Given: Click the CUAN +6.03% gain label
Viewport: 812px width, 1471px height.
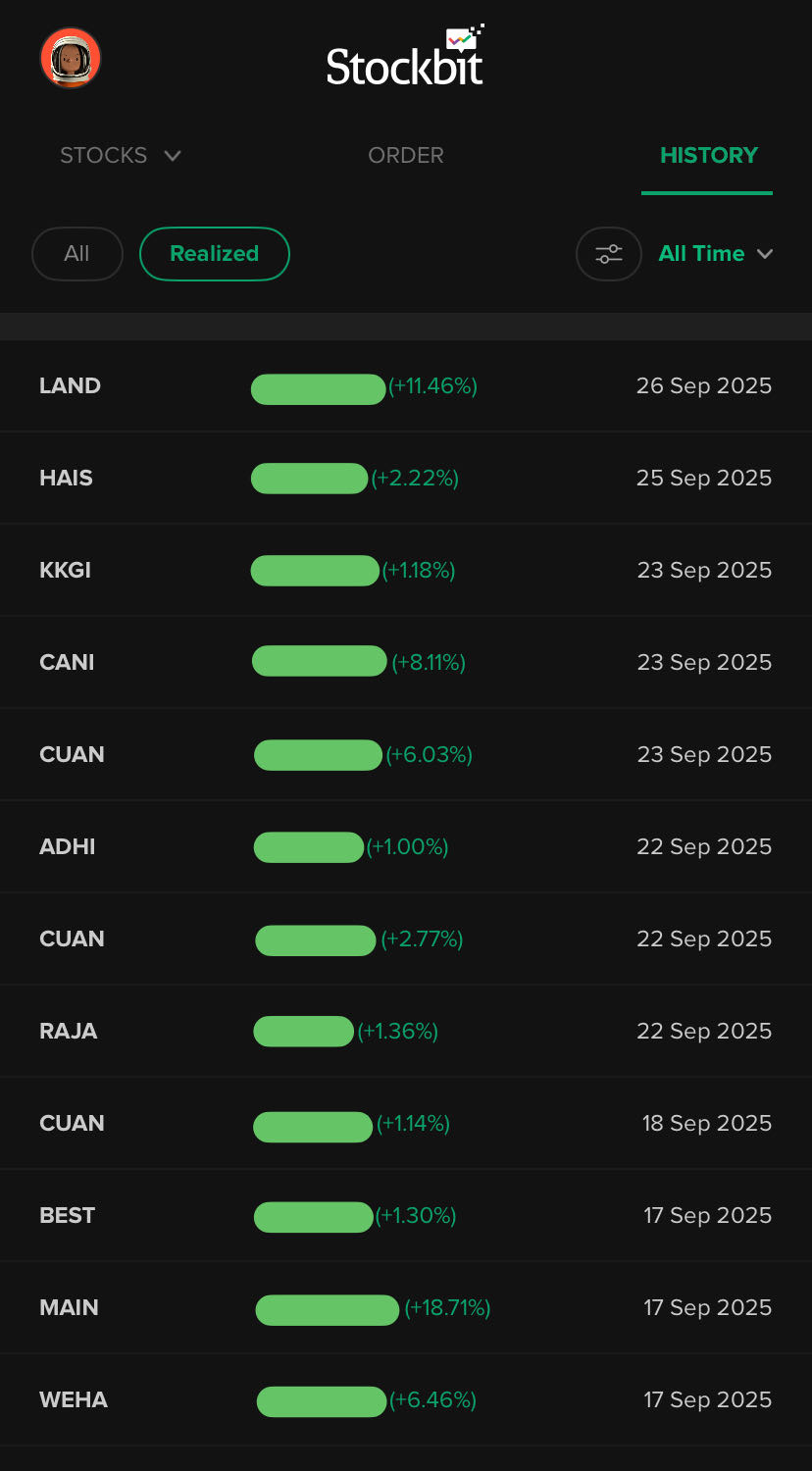Looking at the screenshot, I should pyautogui.click(x=430, y=755).
